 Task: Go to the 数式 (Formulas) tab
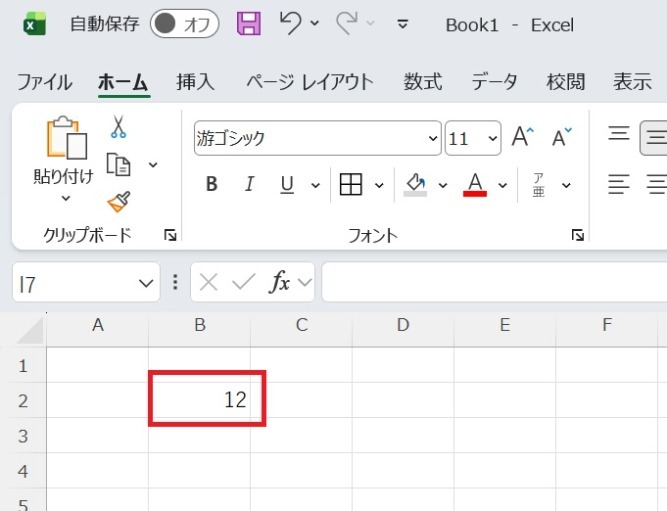click(x=423, y=82)
